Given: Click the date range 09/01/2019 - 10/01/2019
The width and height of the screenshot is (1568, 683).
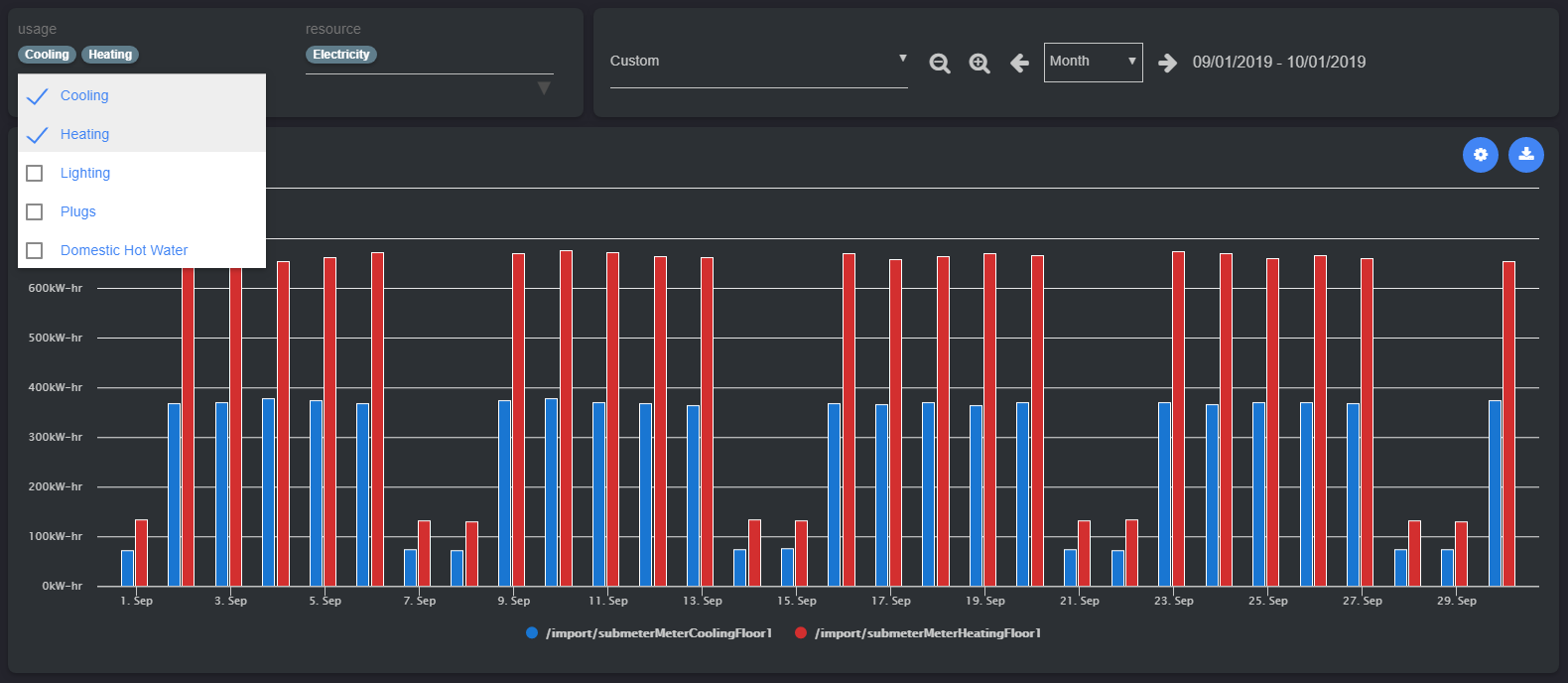Looking at the screenshot, I should click(1278, 63).
